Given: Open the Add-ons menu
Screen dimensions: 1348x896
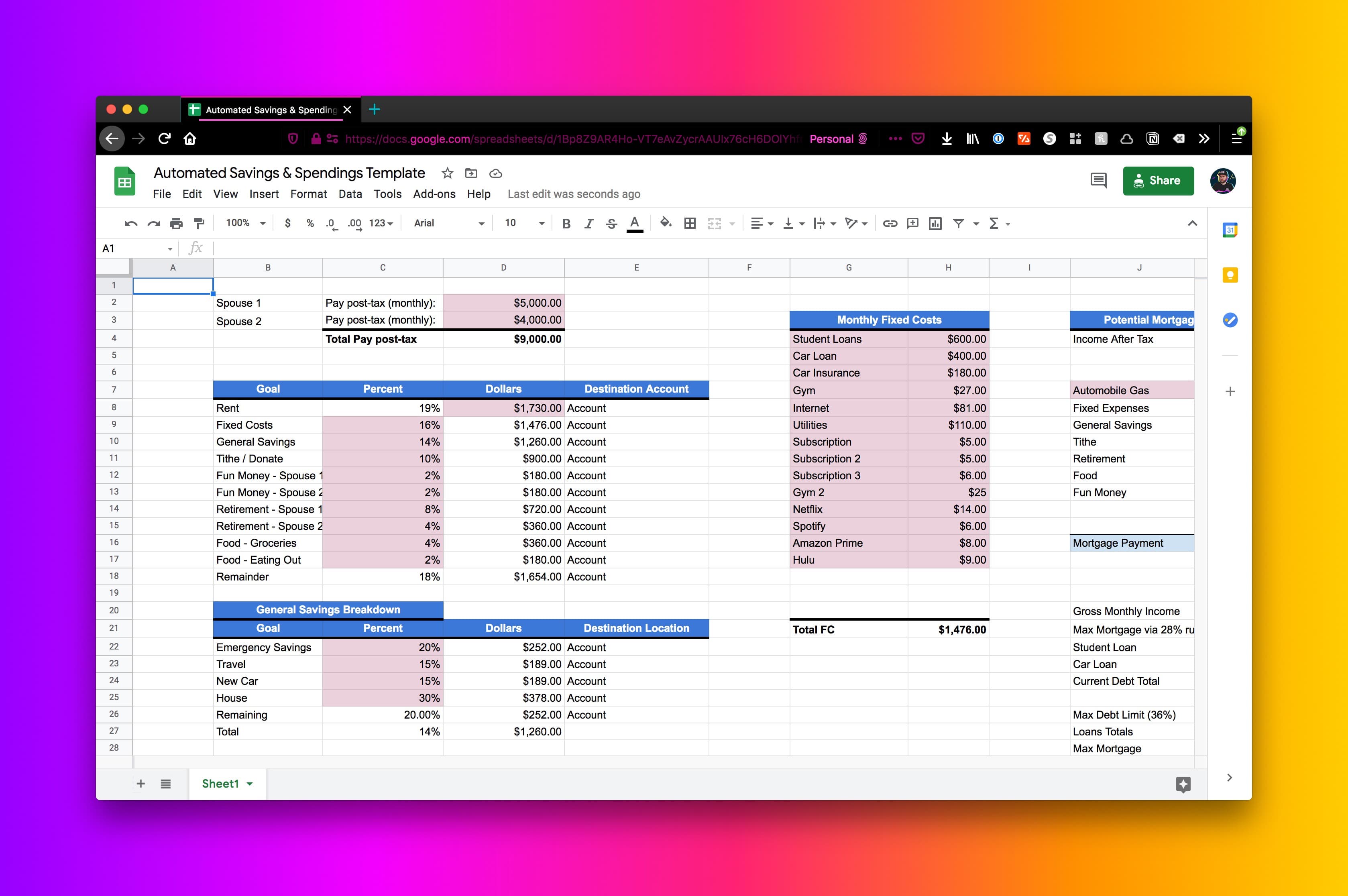Looking at the screenshot, I should click(x=434, y=194).
